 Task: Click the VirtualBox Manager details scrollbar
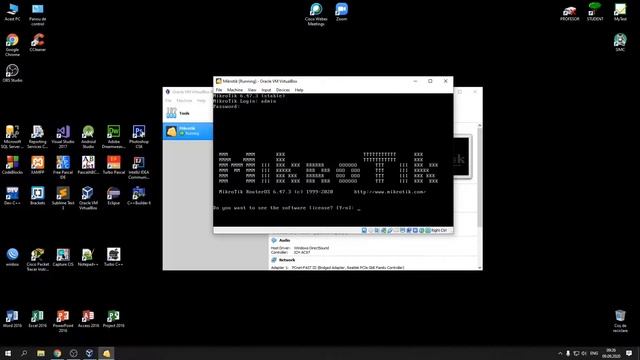click(x=480, y=196)
